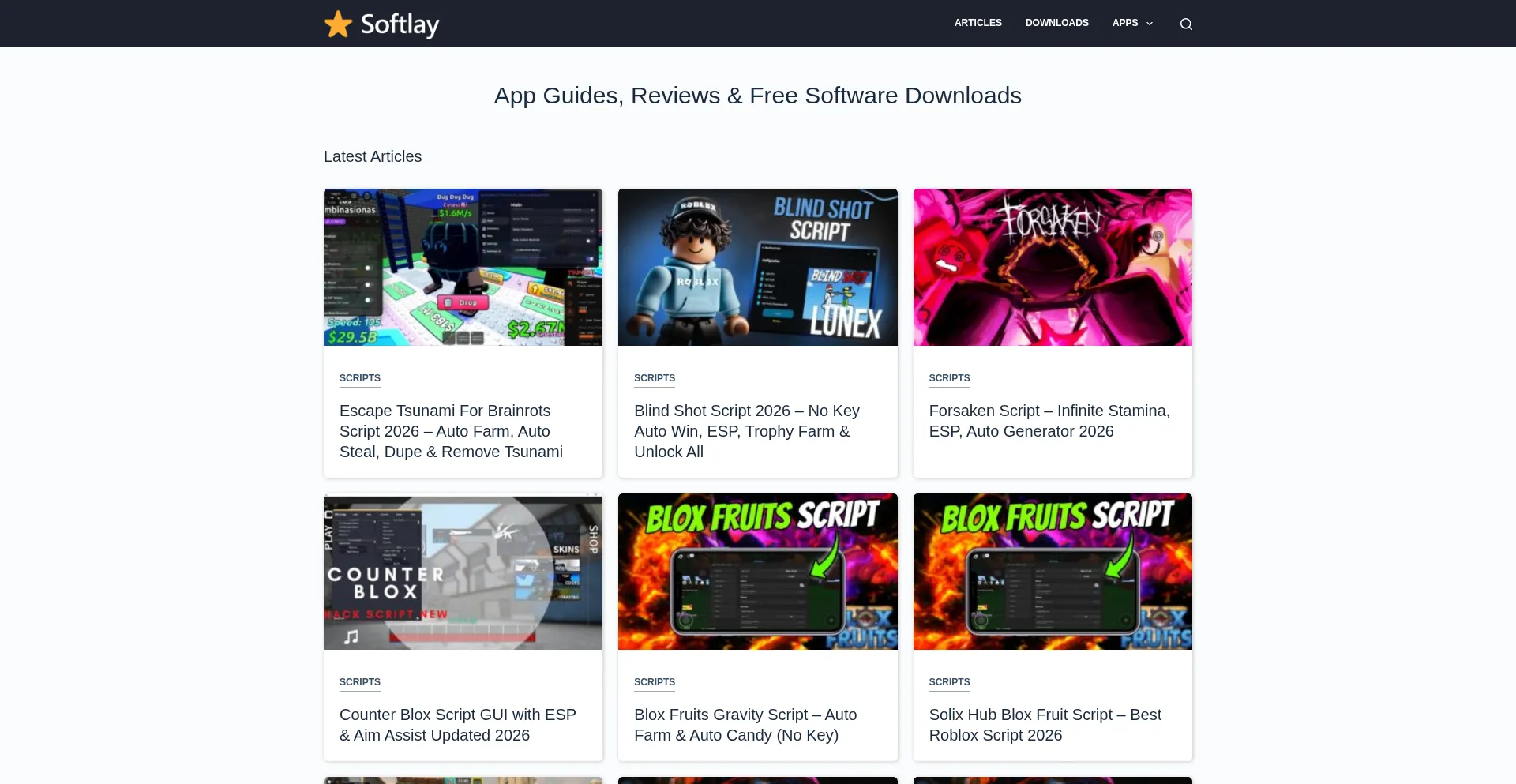Open the Articles menu item
The height and width of the screenshot is (784, 1516).
978,23
